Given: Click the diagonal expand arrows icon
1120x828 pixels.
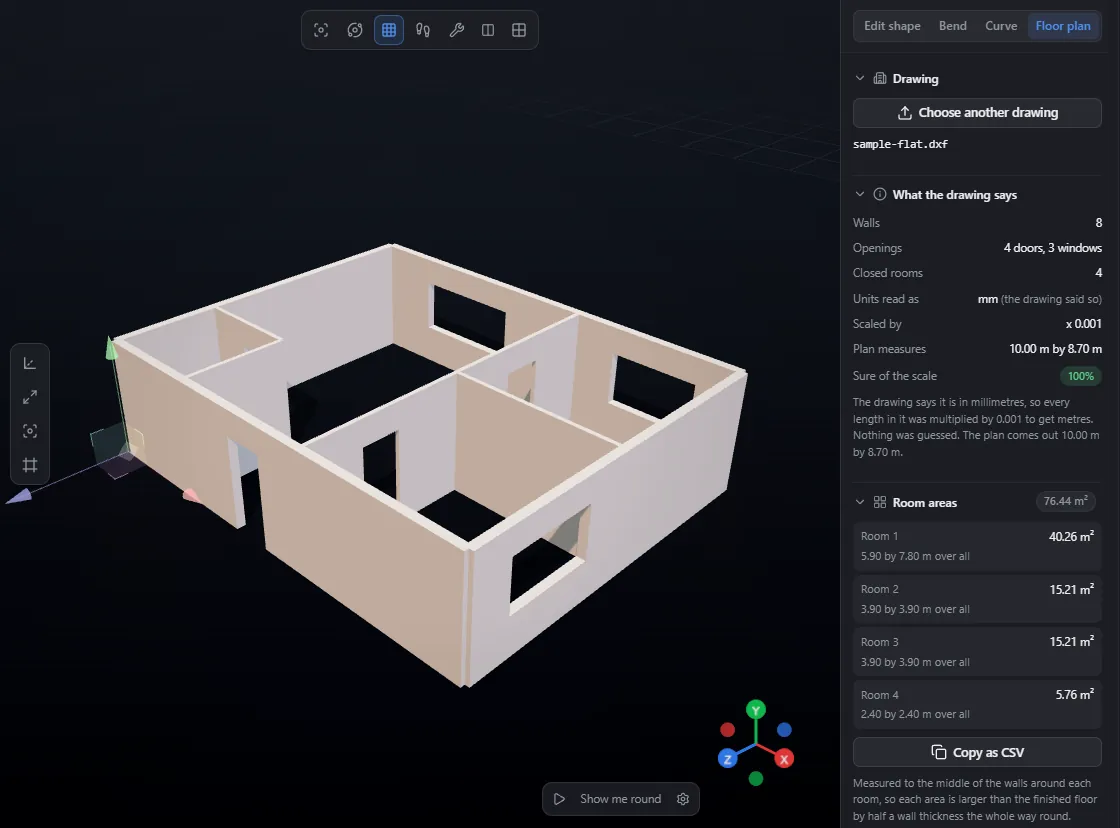Looking at the screenshot, I should tap(30, 397).
